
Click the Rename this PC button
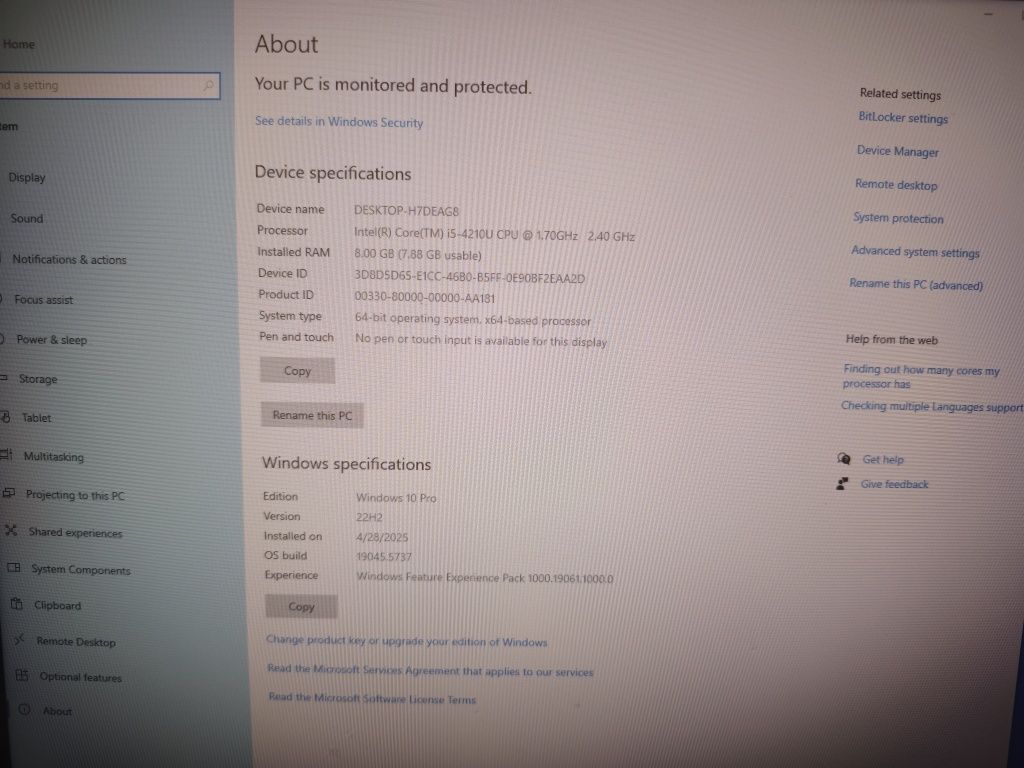312,415
